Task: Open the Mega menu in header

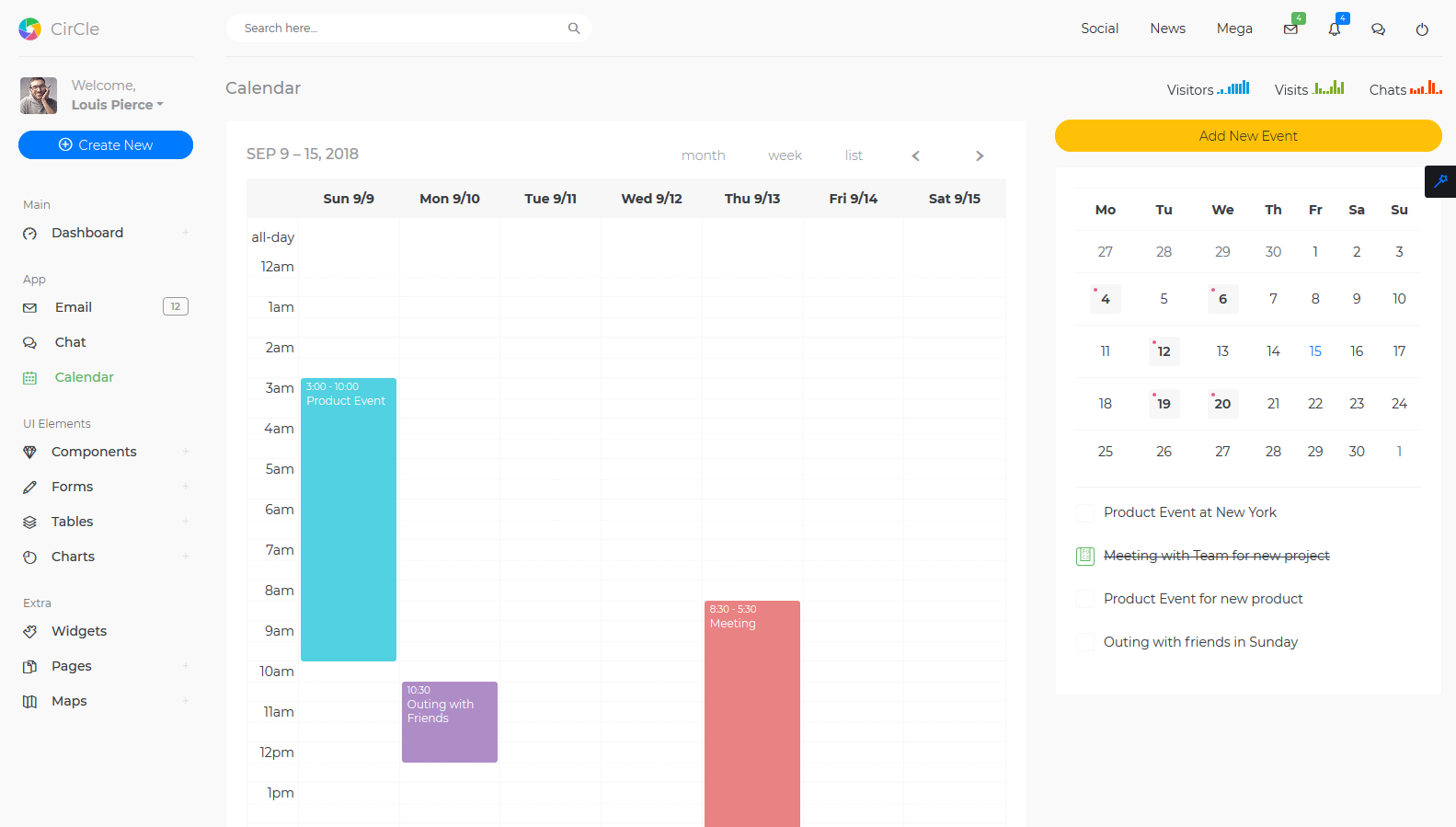Action: (1233, 29)
